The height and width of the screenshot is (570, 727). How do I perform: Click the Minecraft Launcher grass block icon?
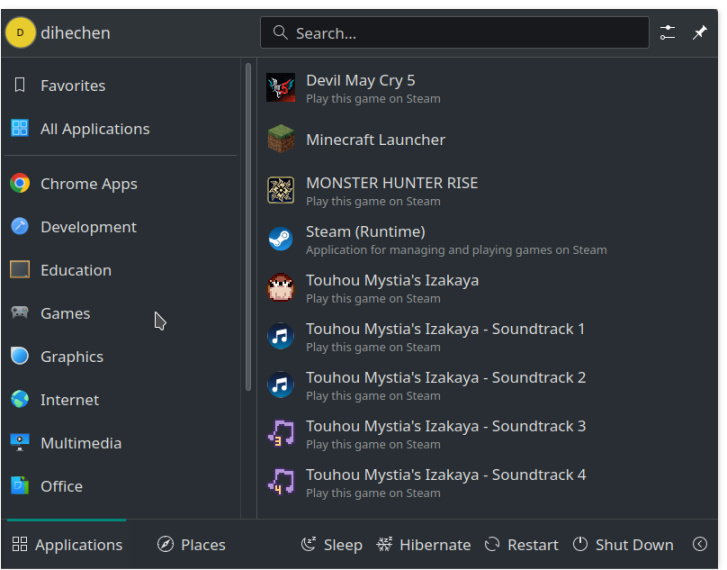[x=281, y=139]
